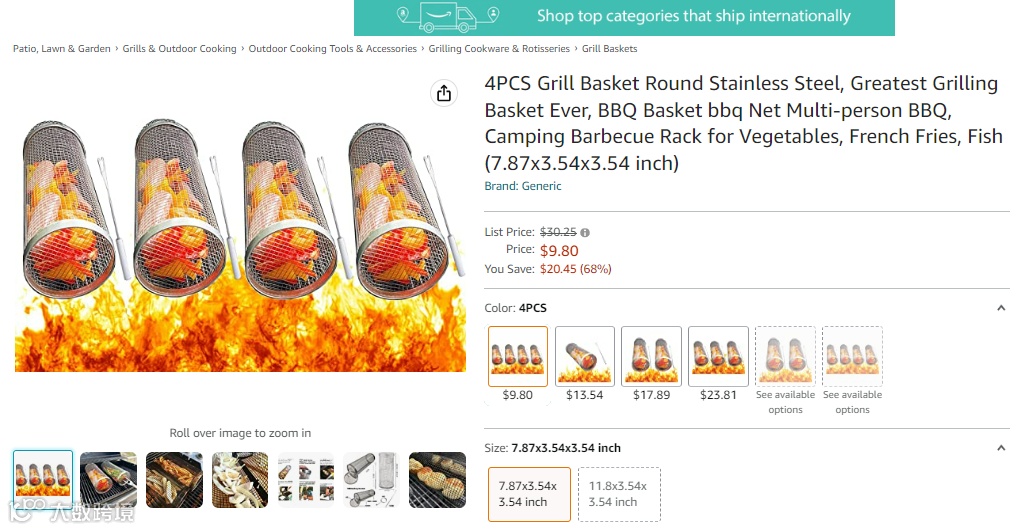
Task: Click the Brand: Generic link
Action: (523, 186)
